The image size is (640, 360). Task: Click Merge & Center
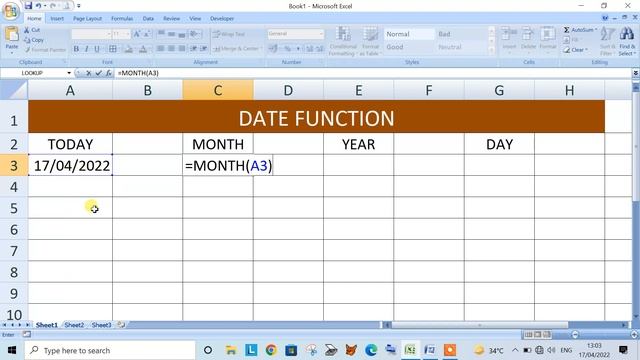pos(236,49)
